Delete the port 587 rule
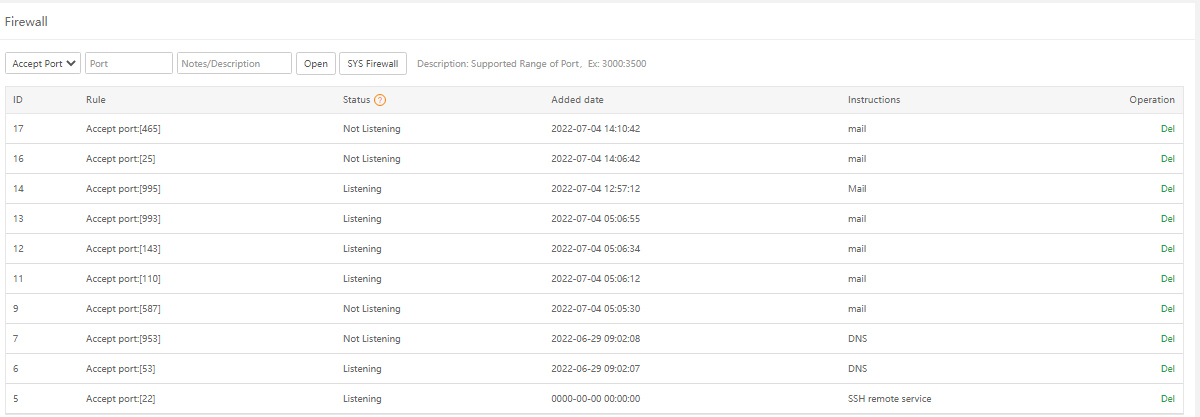 pos(1167,309)
